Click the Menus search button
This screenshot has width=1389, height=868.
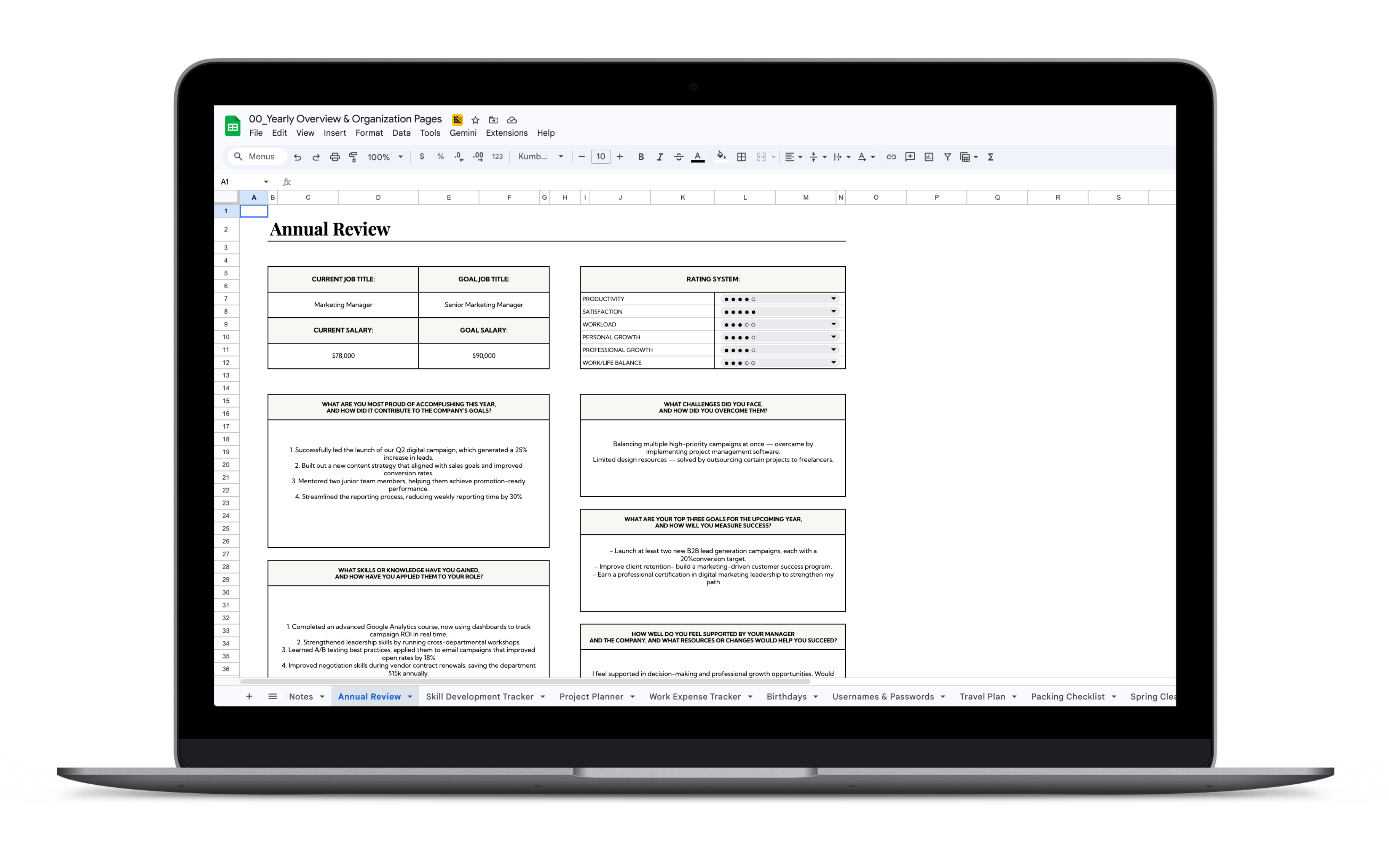click(257, 156)
